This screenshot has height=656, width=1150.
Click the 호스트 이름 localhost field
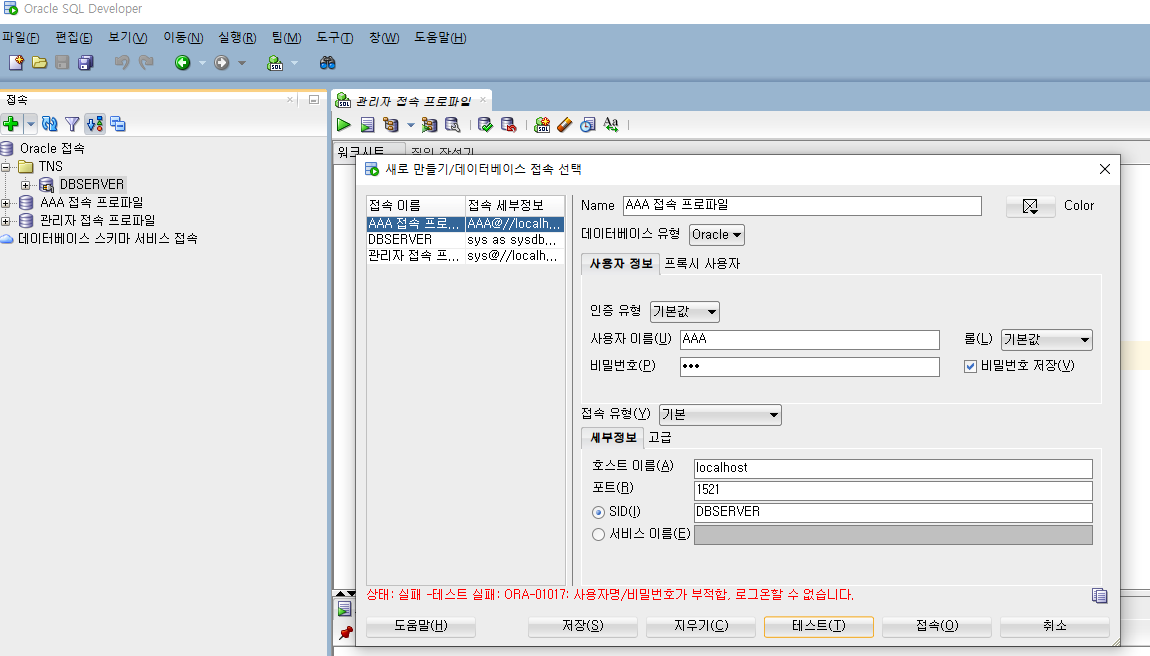[893, 468]
